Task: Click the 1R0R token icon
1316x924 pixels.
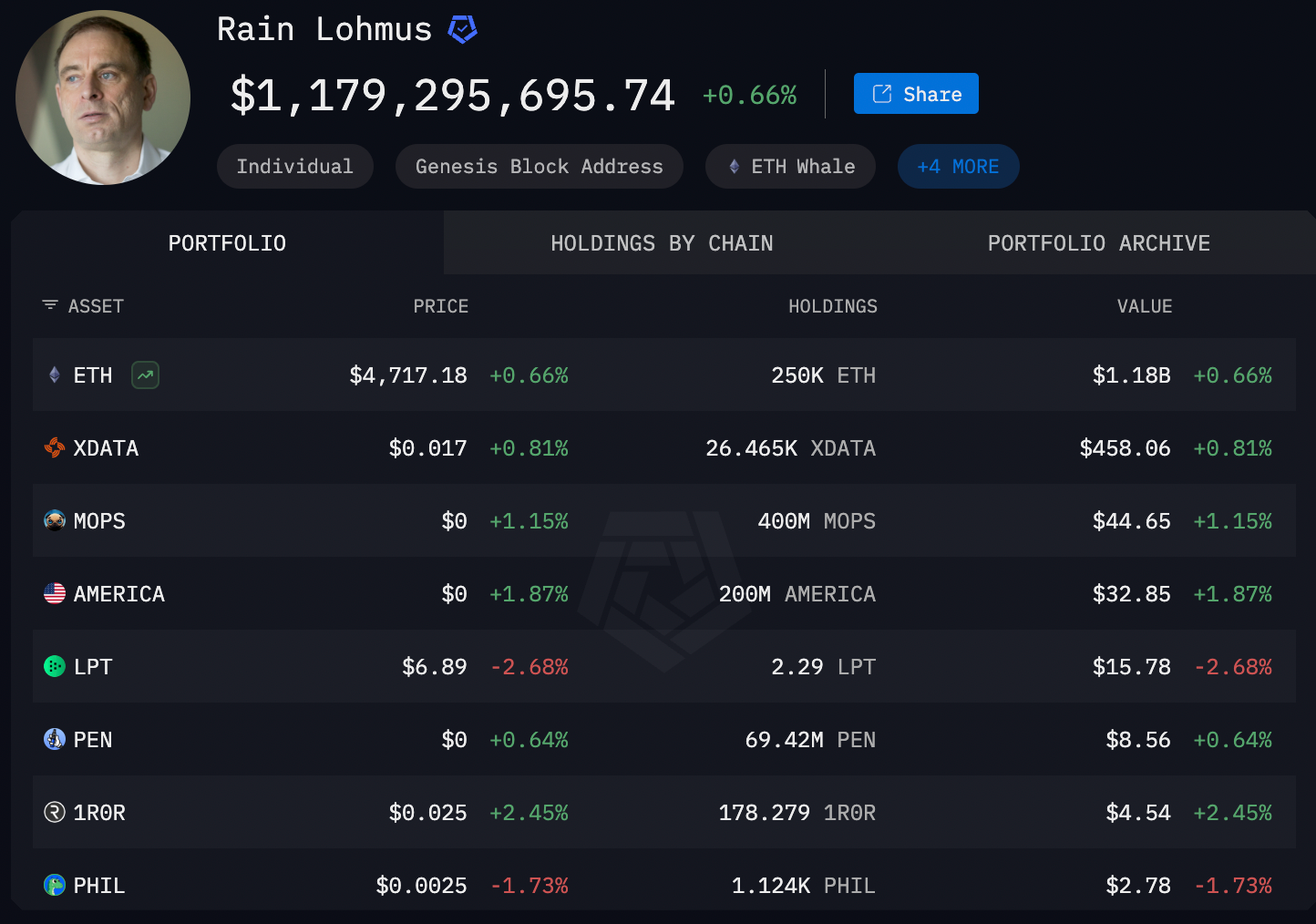Action: (55, 812)
